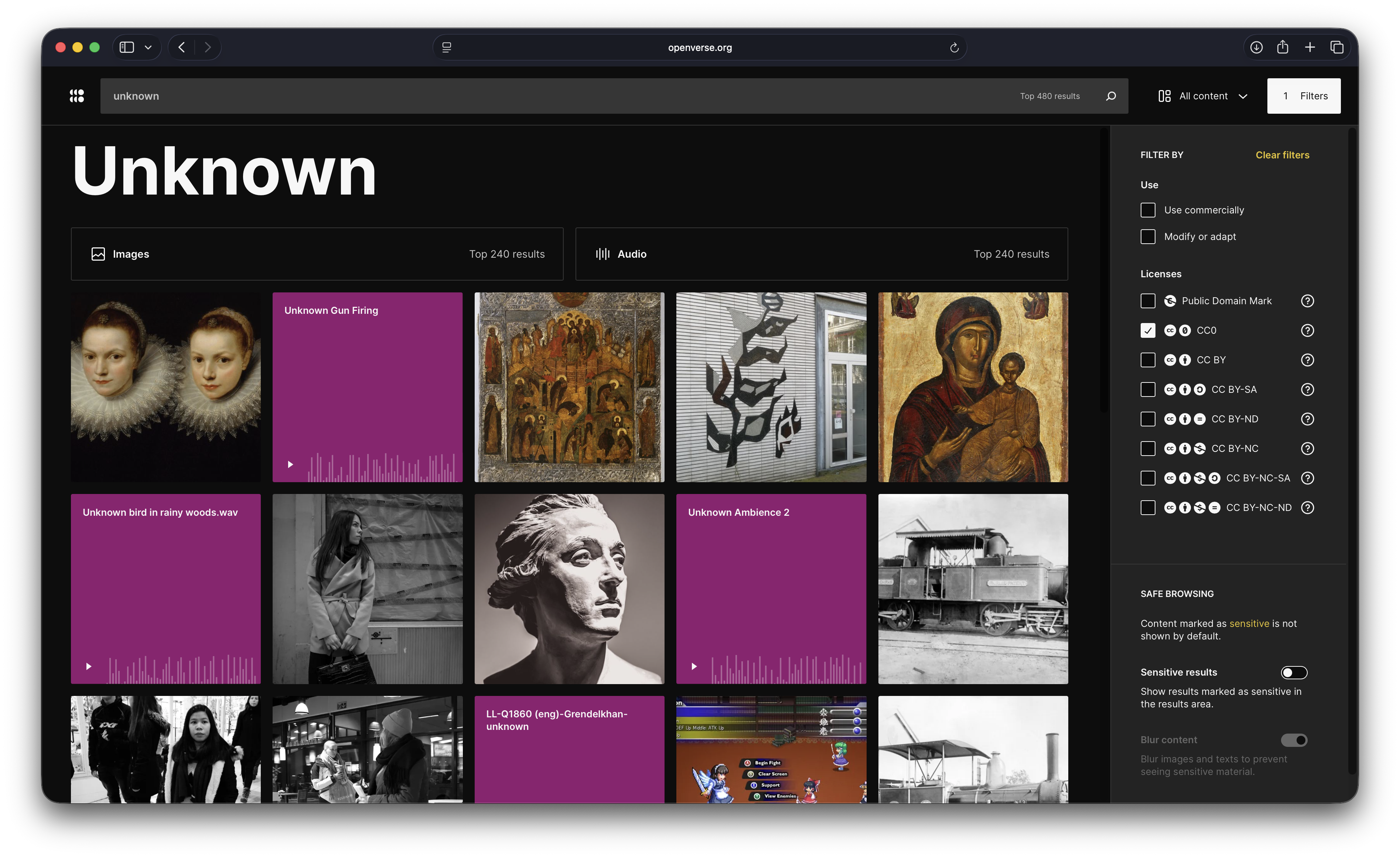Open the Audio results tab
Image resolution: width=1400 pixels, height=858 pixels.
click(822, 254)
